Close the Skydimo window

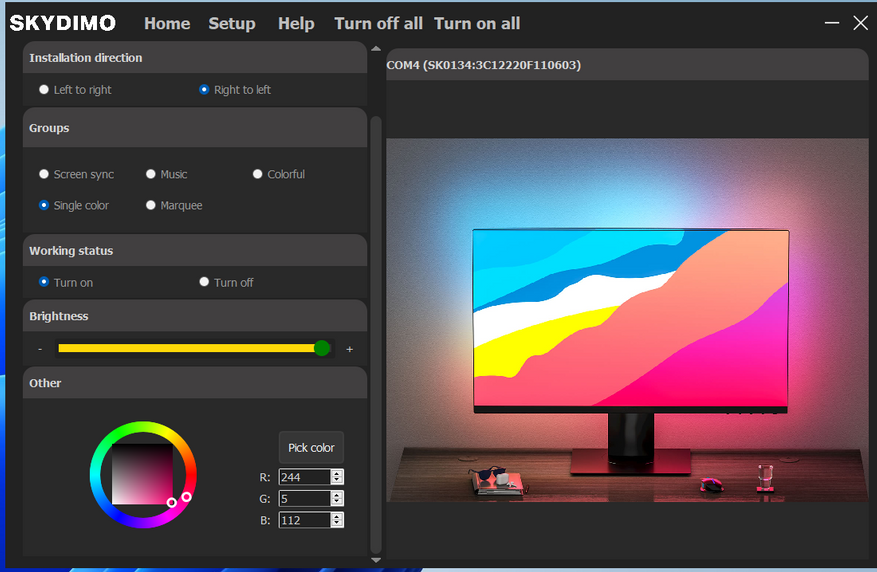point(860,23)
